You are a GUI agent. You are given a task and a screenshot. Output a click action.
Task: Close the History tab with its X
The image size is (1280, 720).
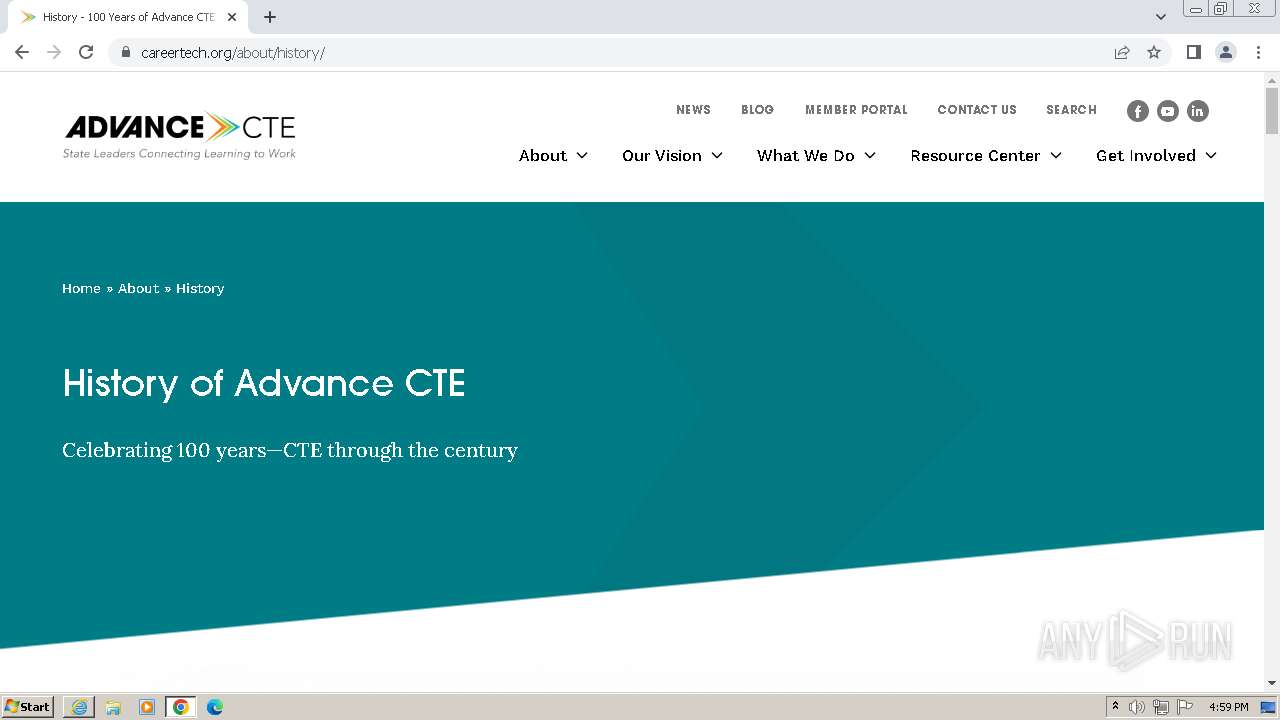pyautogui.click(x=232, y=17)
